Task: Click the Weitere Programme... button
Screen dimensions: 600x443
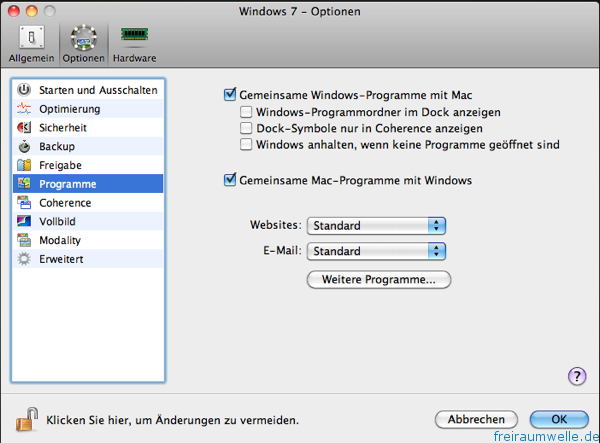Action: pos(379,280)
